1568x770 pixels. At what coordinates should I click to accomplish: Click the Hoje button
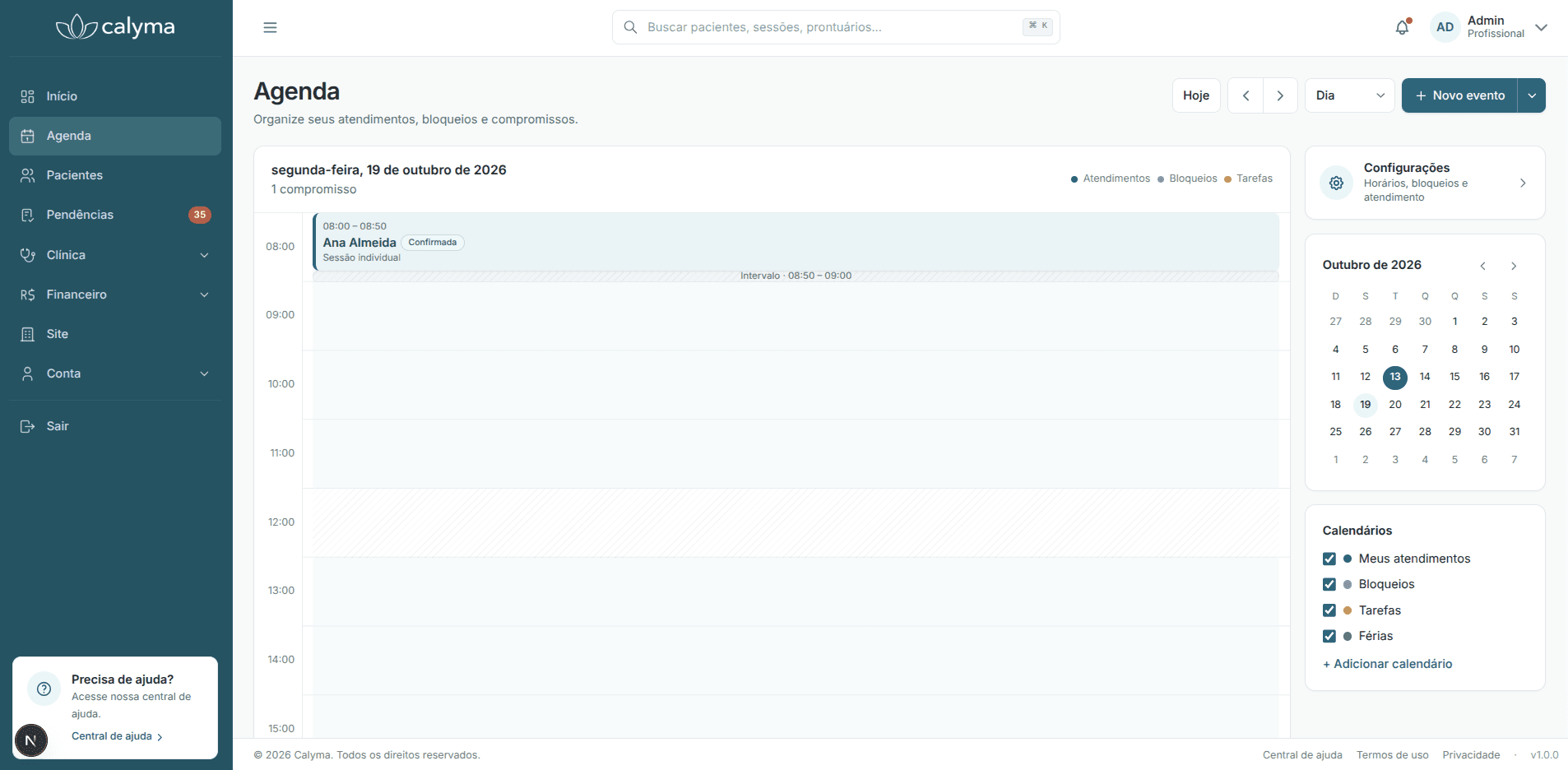click(1196, 95)
